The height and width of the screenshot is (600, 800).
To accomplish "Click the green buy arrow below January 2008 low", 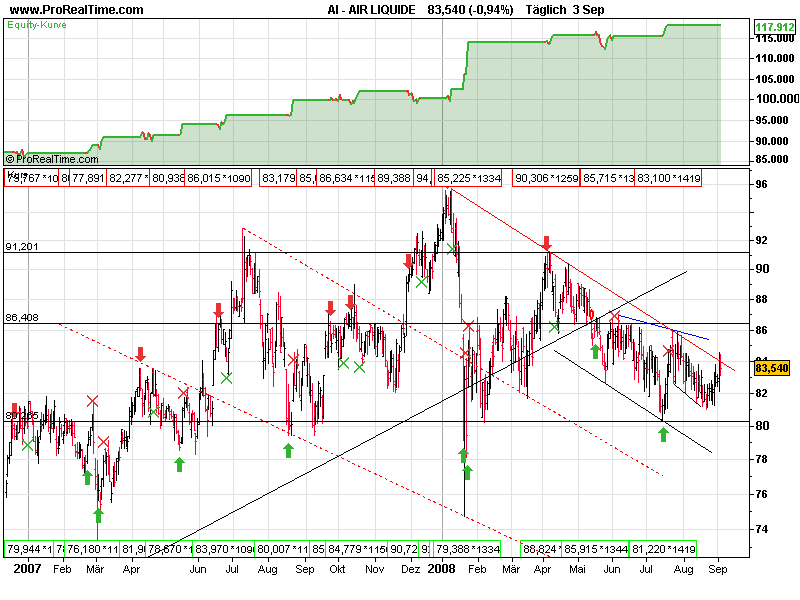I will [467, 472].
